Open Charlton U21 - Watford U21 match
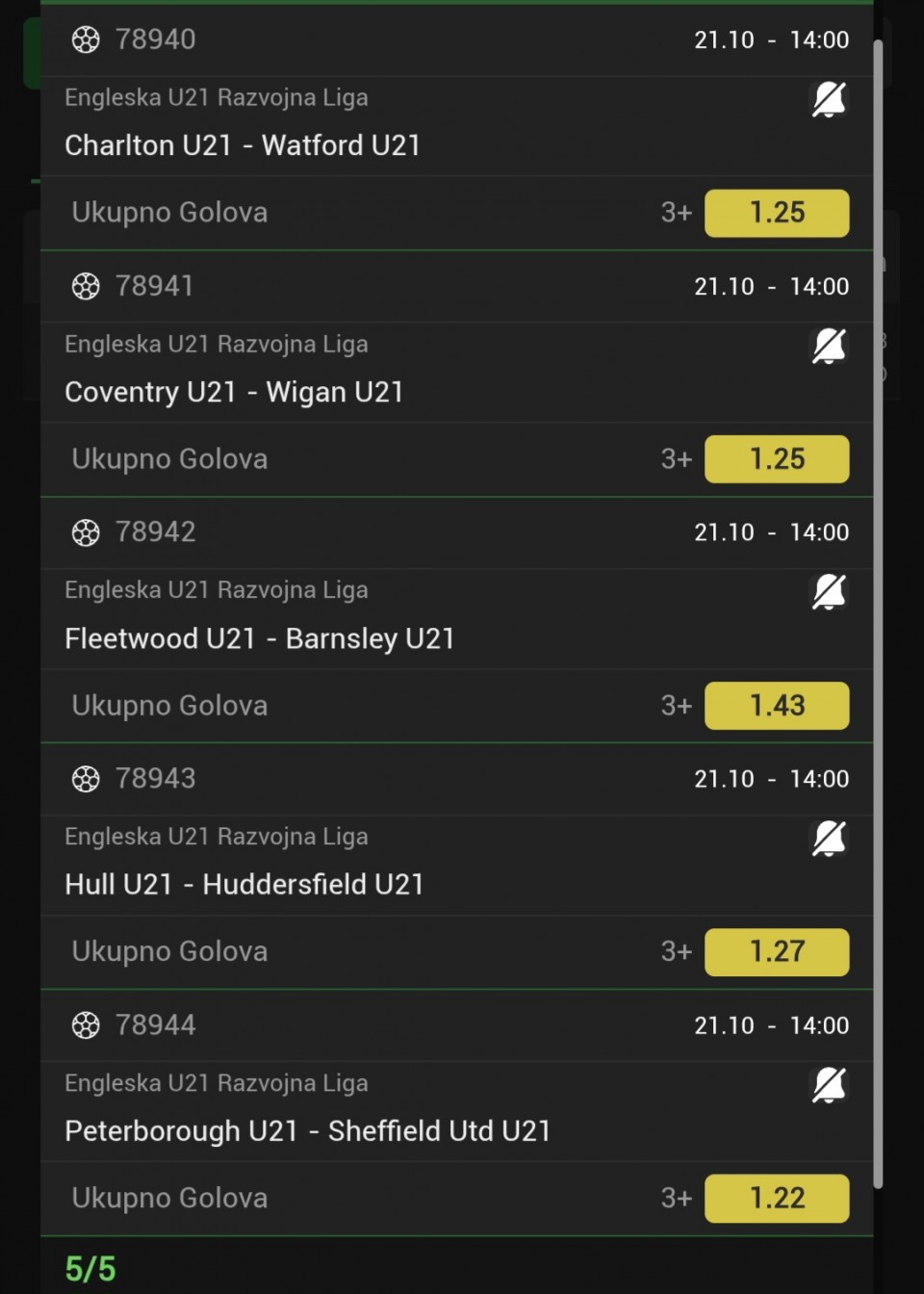 pyautogui.click(x=243, y=145)
